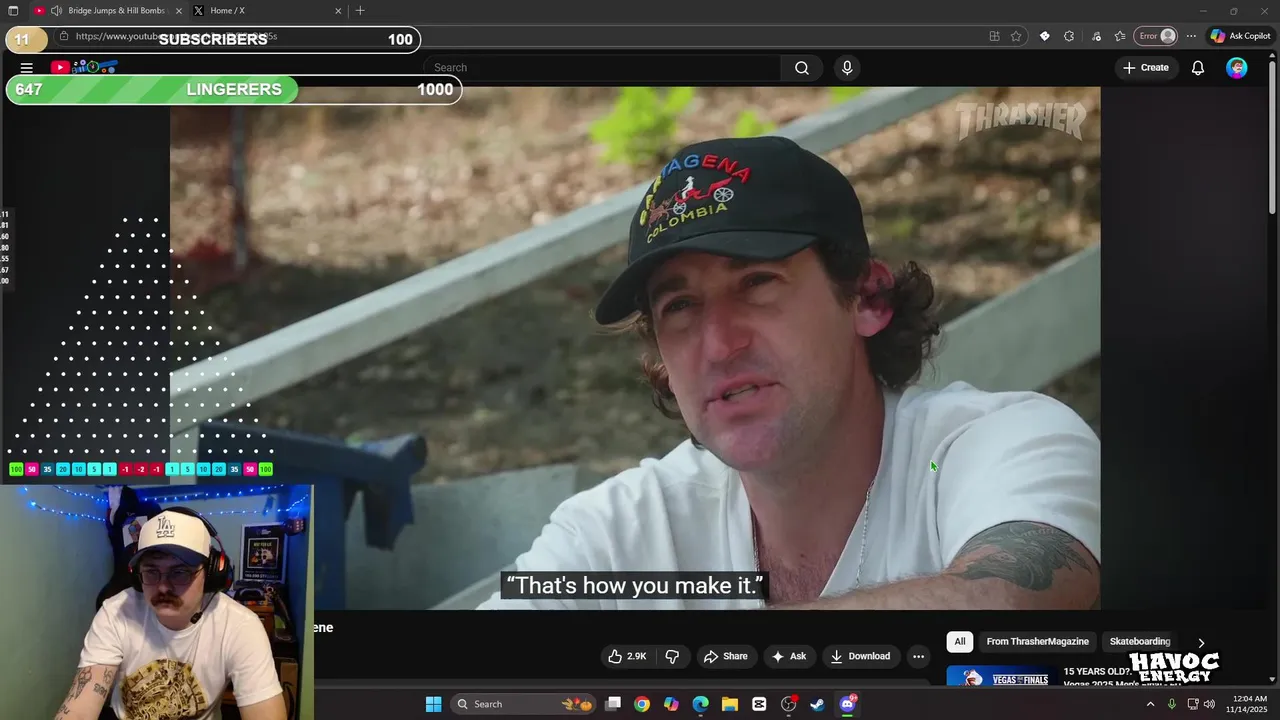Open Task View in taskbar
This screenshot has height=720, width=1280.
613,704
